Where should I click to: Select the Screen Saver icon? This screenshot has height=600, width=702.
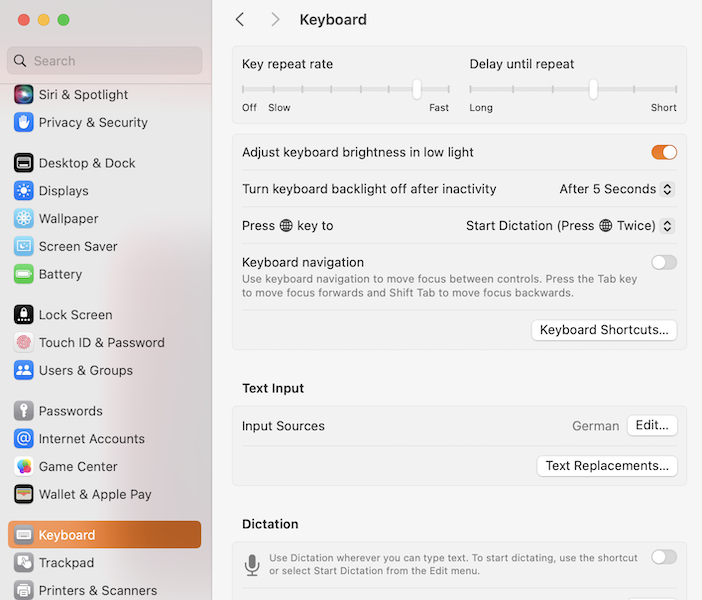click(23, 246)
